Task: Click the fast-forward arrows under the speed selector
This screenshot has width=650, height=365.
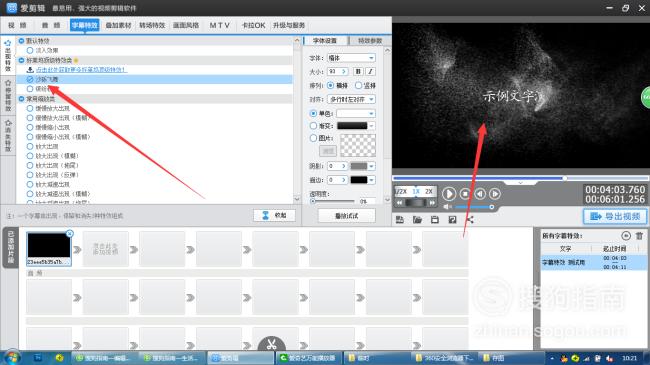Action: [x=432, y=203]
